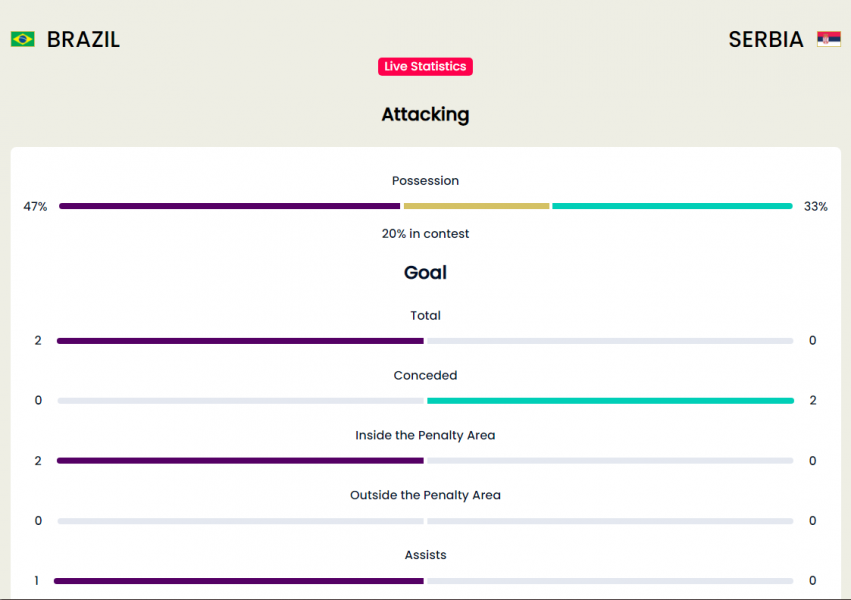This screenshot has width=851, height=600.
Task: Click the yellow in-contest possession segment
Action: pyautogui.click(x=477, y=206)
